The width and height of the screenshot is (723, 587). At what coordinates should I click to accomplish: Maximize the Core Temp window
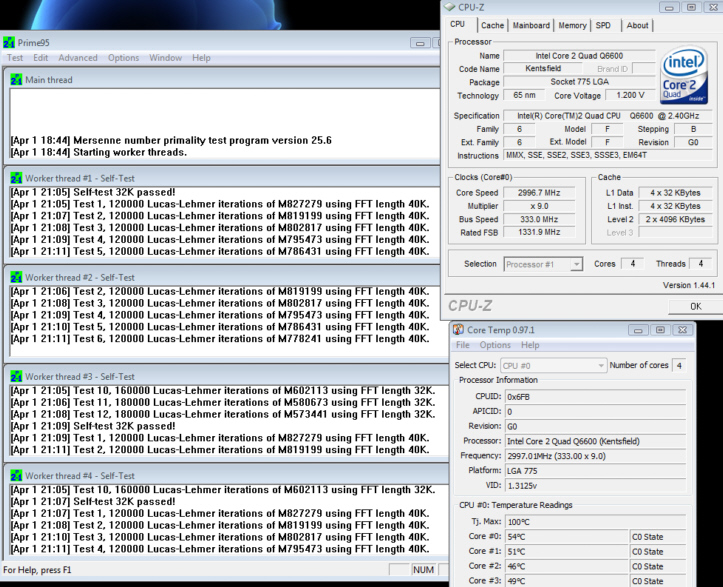tap(660, 330)
